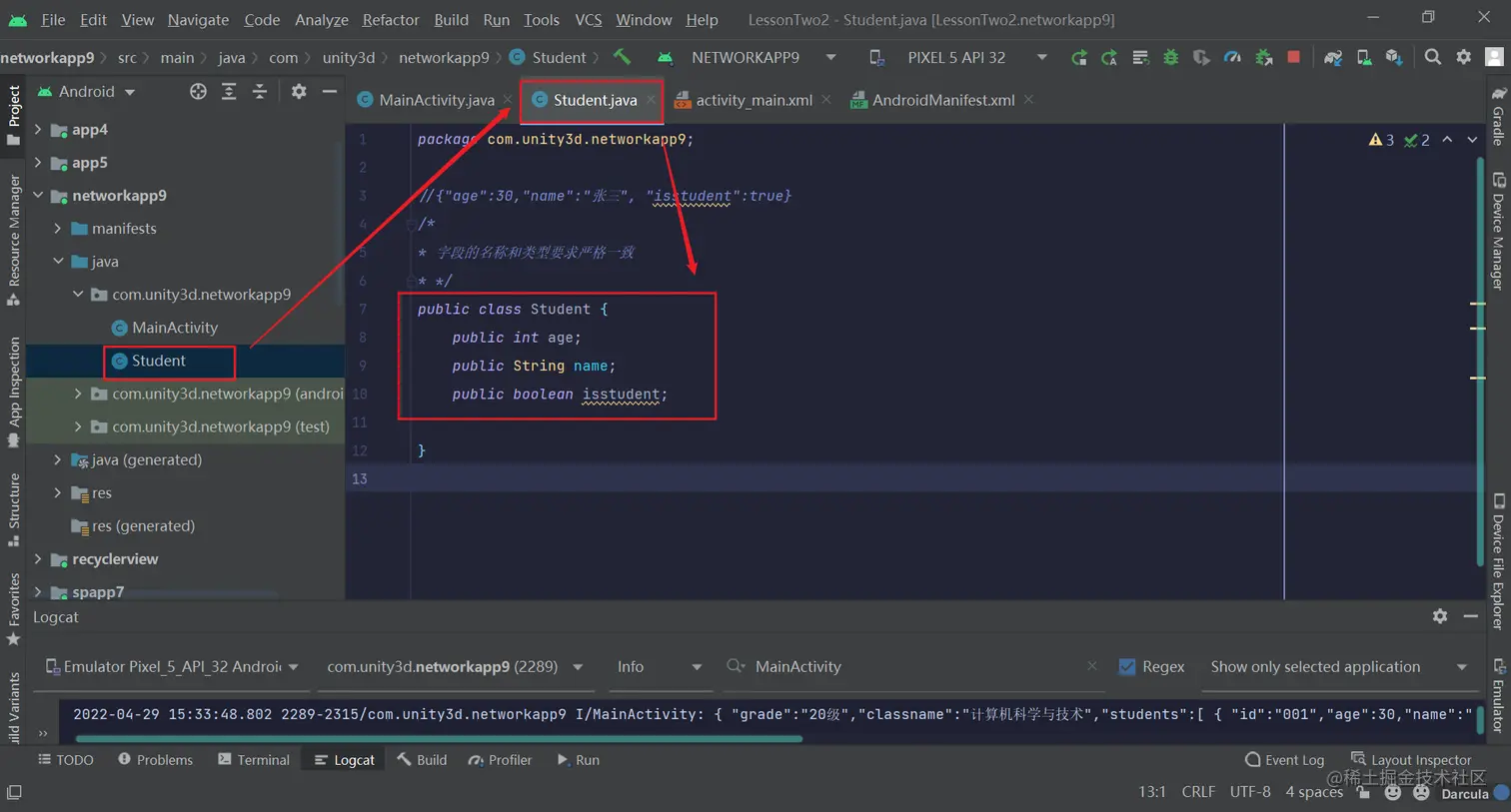Open the Android project view dropdown

(87, 91)
